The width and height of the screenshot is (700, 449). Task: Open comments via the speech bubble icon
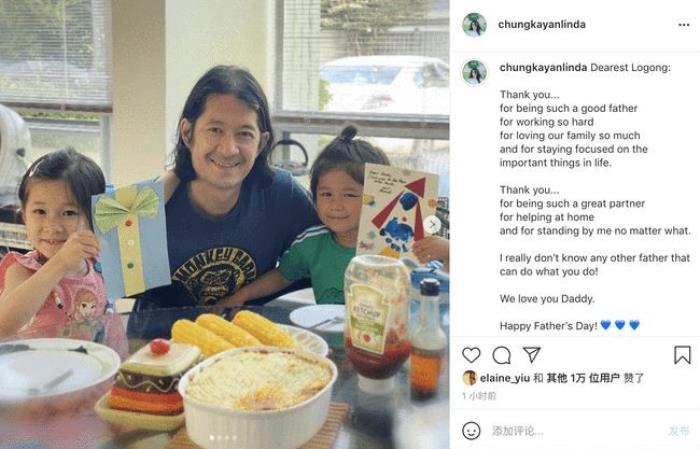pos(501,355)
